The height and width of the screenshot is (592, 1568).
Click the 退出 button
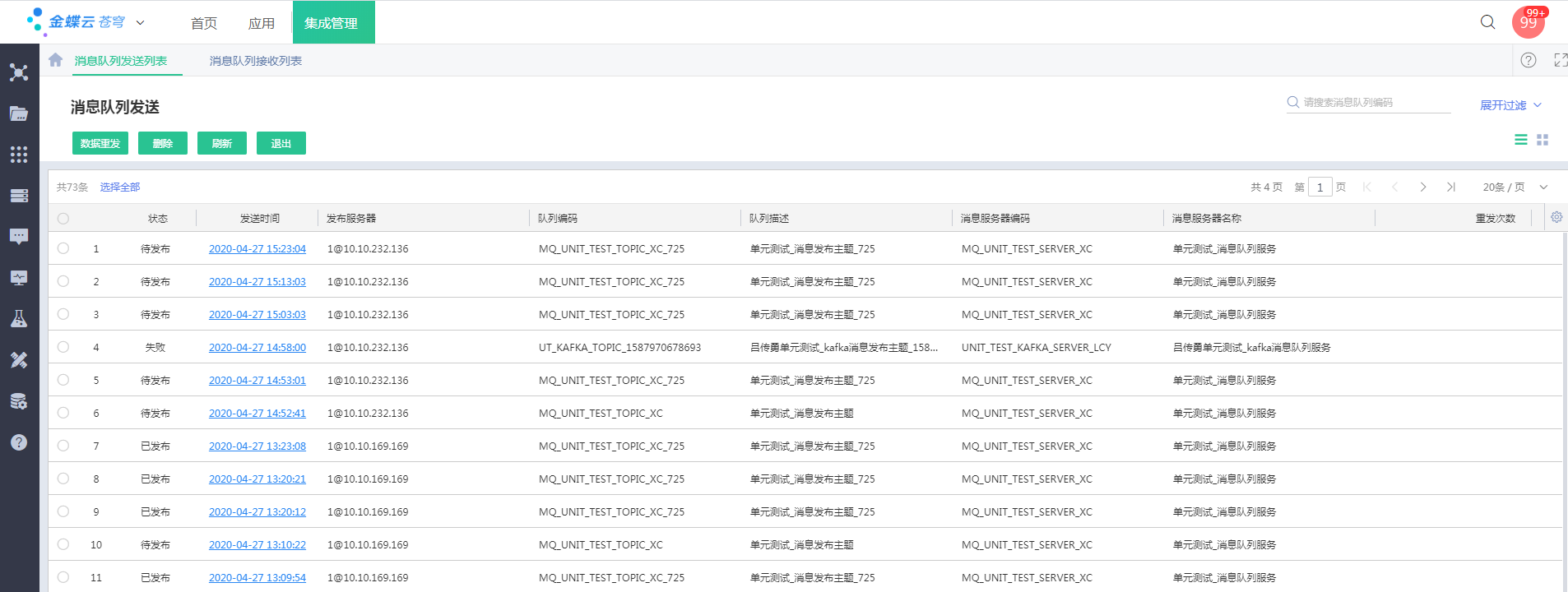click(281, 143)
